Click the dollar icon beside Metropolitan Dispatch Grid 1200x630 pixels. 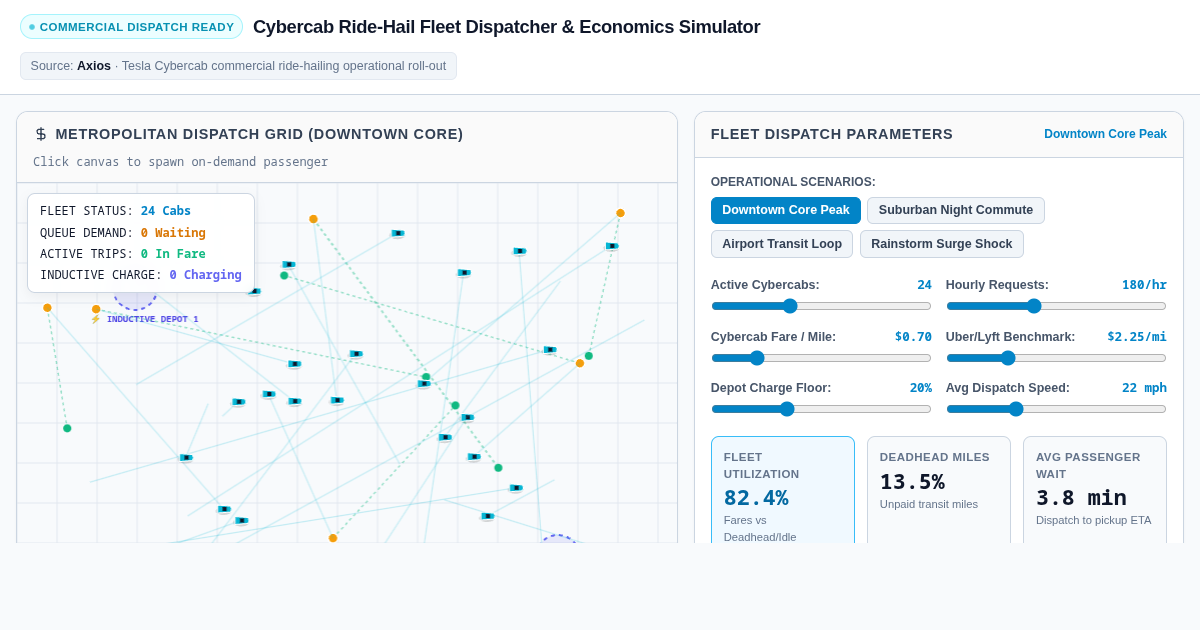[41, 134]
